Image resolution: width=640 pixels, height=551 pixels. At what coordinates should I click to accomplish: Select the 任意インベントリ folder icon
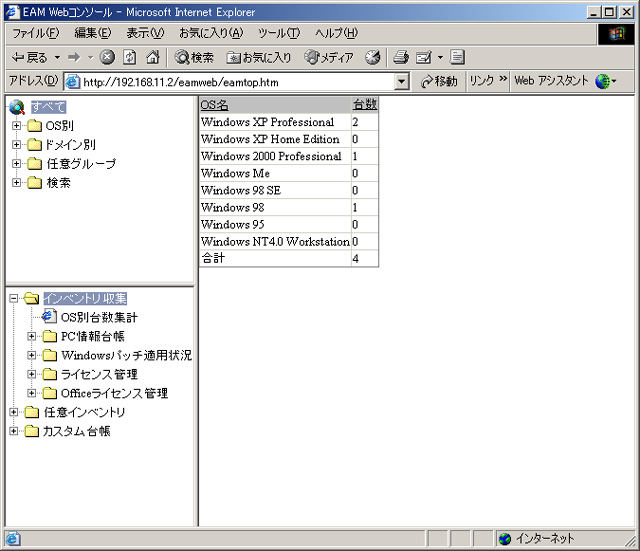(x=32, y=412)
